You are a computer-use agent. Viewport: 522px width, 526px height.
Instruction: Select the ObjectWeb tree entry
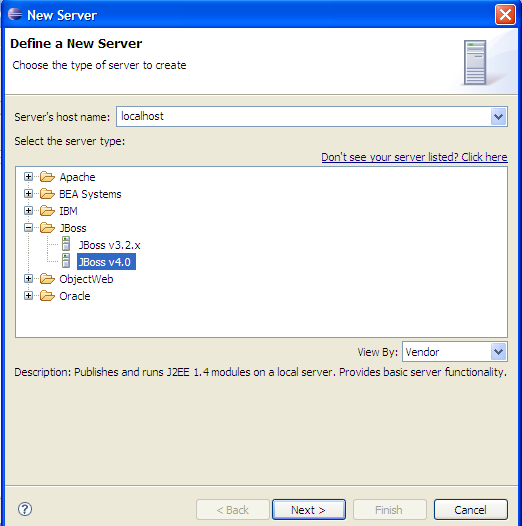(86, 279)
